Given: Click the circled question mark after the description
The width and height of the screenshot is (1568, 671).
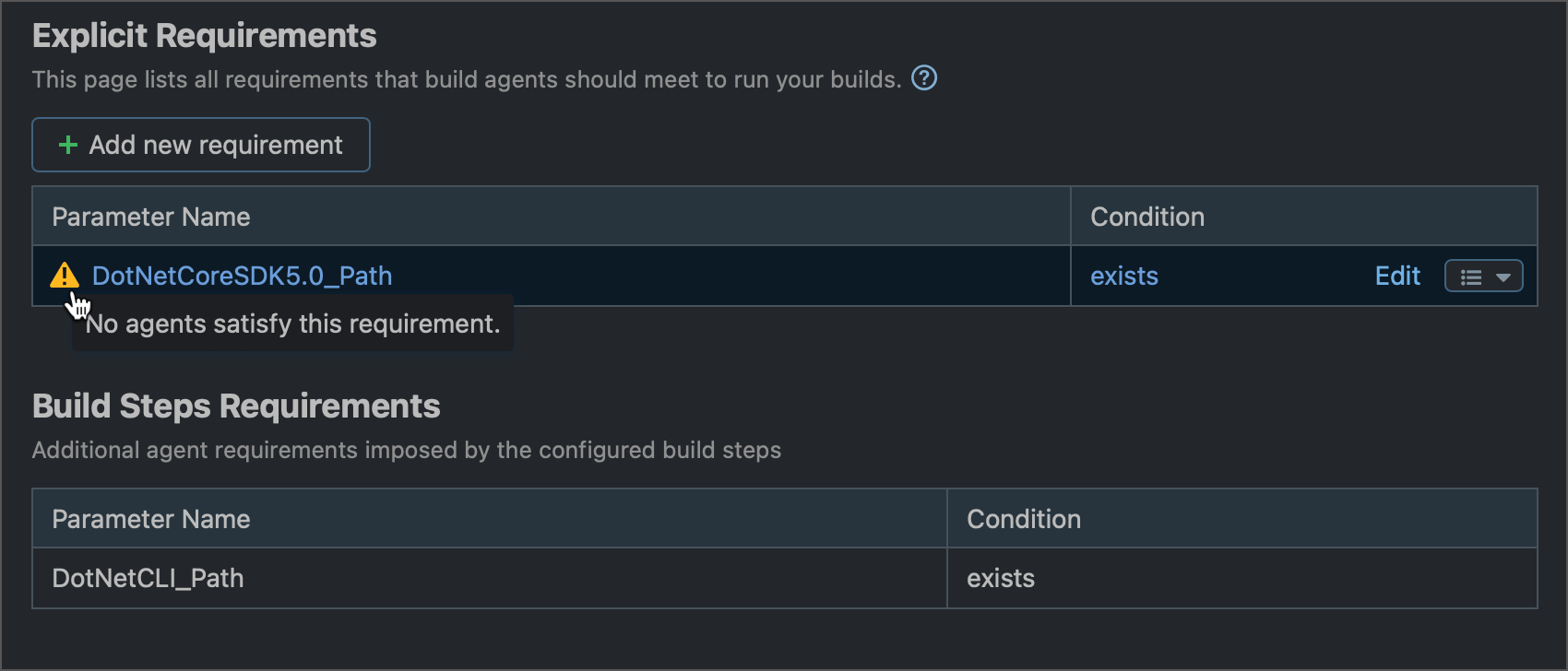Looking at the screenshot, I should 923,78.
